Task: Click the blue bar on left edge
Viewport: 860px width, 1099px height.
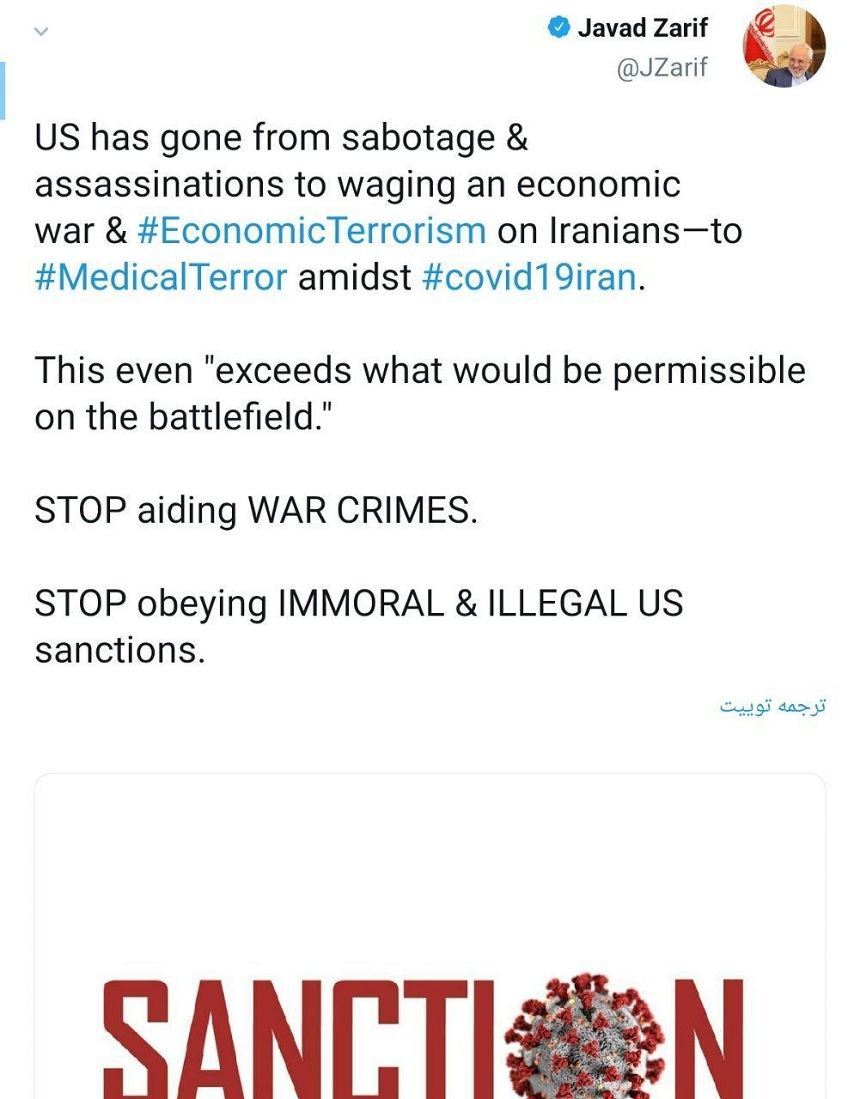Action: [3, 90]
